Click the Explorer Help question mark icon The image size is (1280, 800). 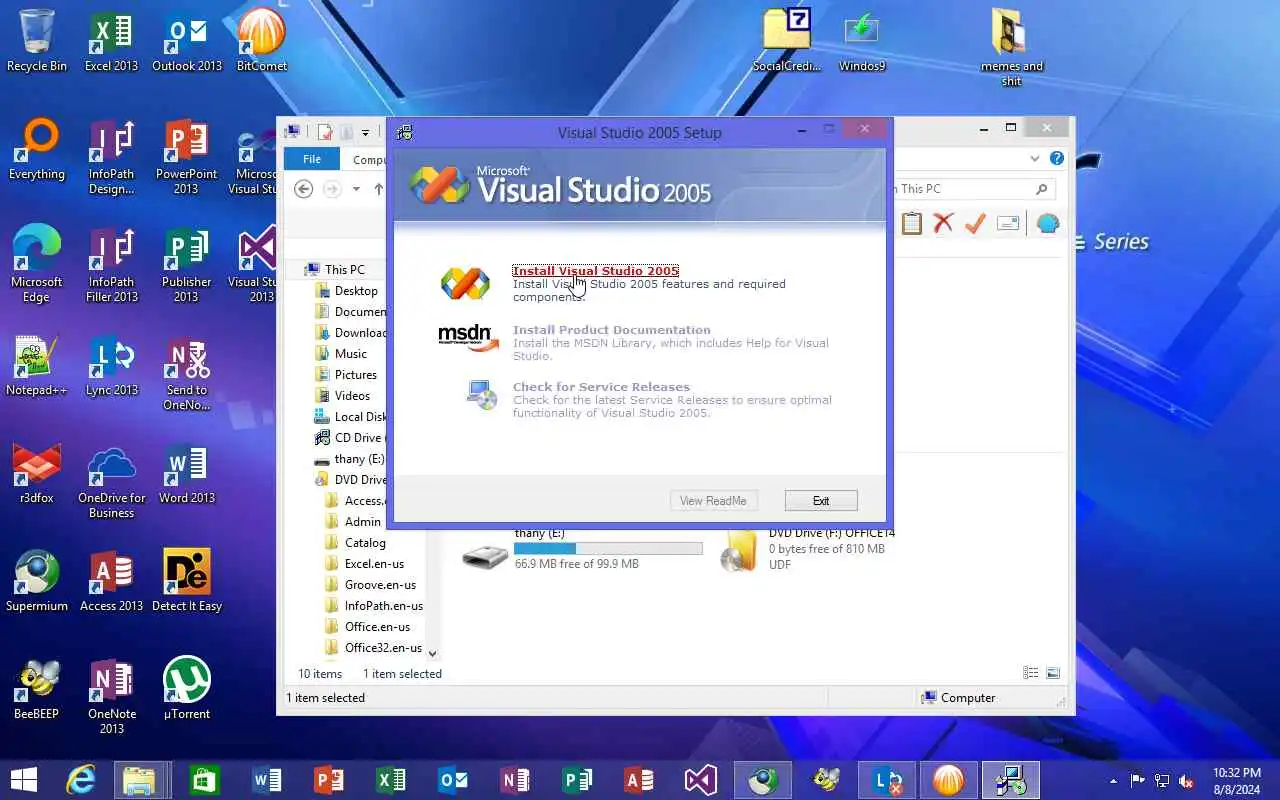coord(1057,159)
